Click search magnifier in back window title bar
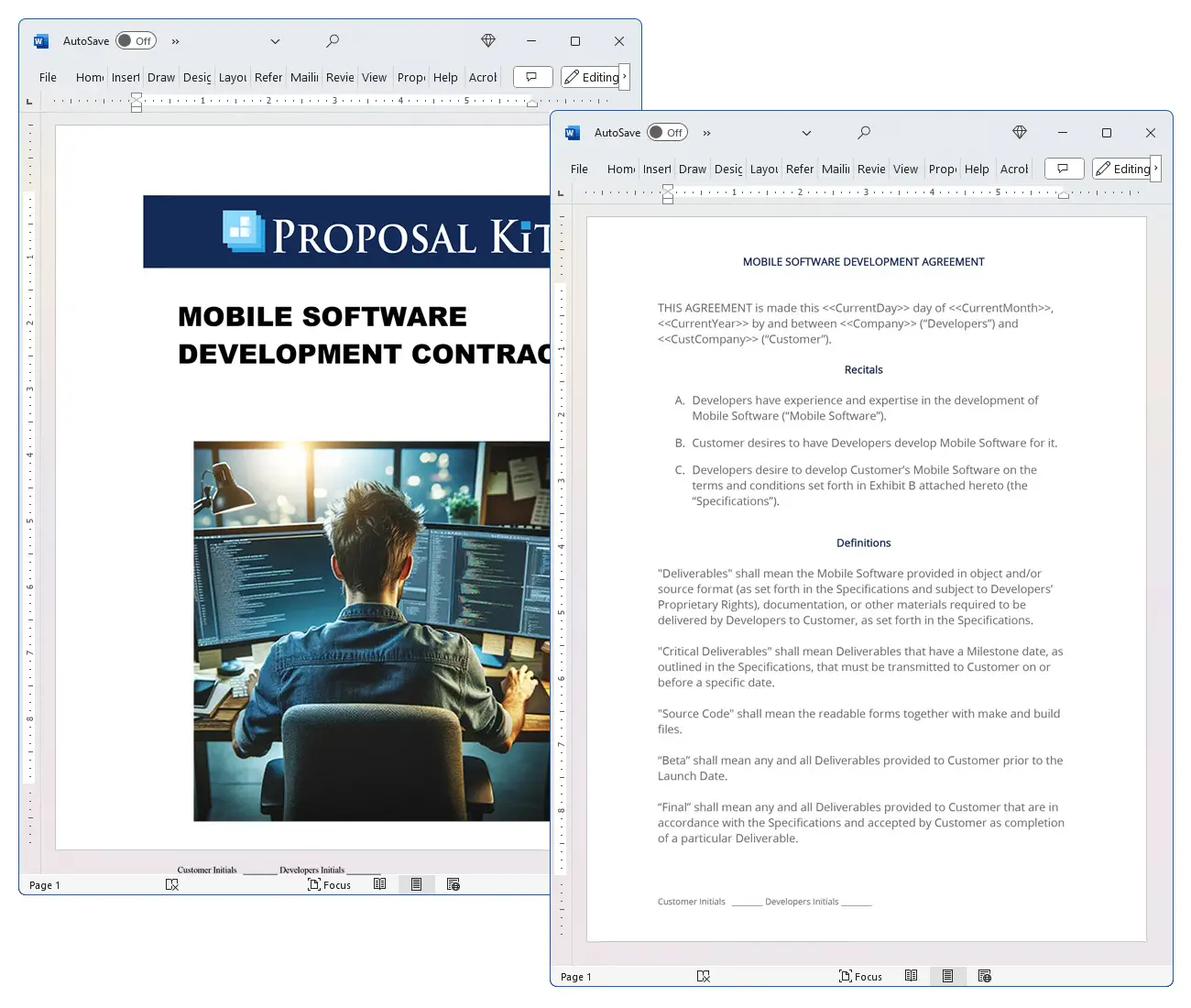Image resolution: width=1191 pixels, height=1008 pixels. [332, 41]
